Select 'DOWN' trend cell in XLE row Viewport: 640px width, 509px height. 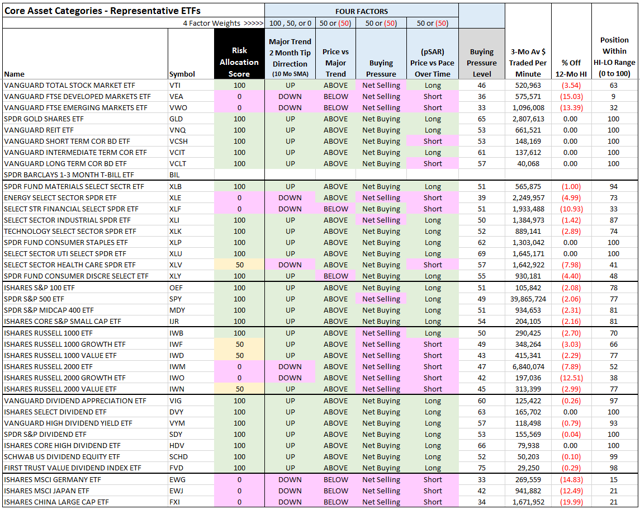(x=290, y=198)
